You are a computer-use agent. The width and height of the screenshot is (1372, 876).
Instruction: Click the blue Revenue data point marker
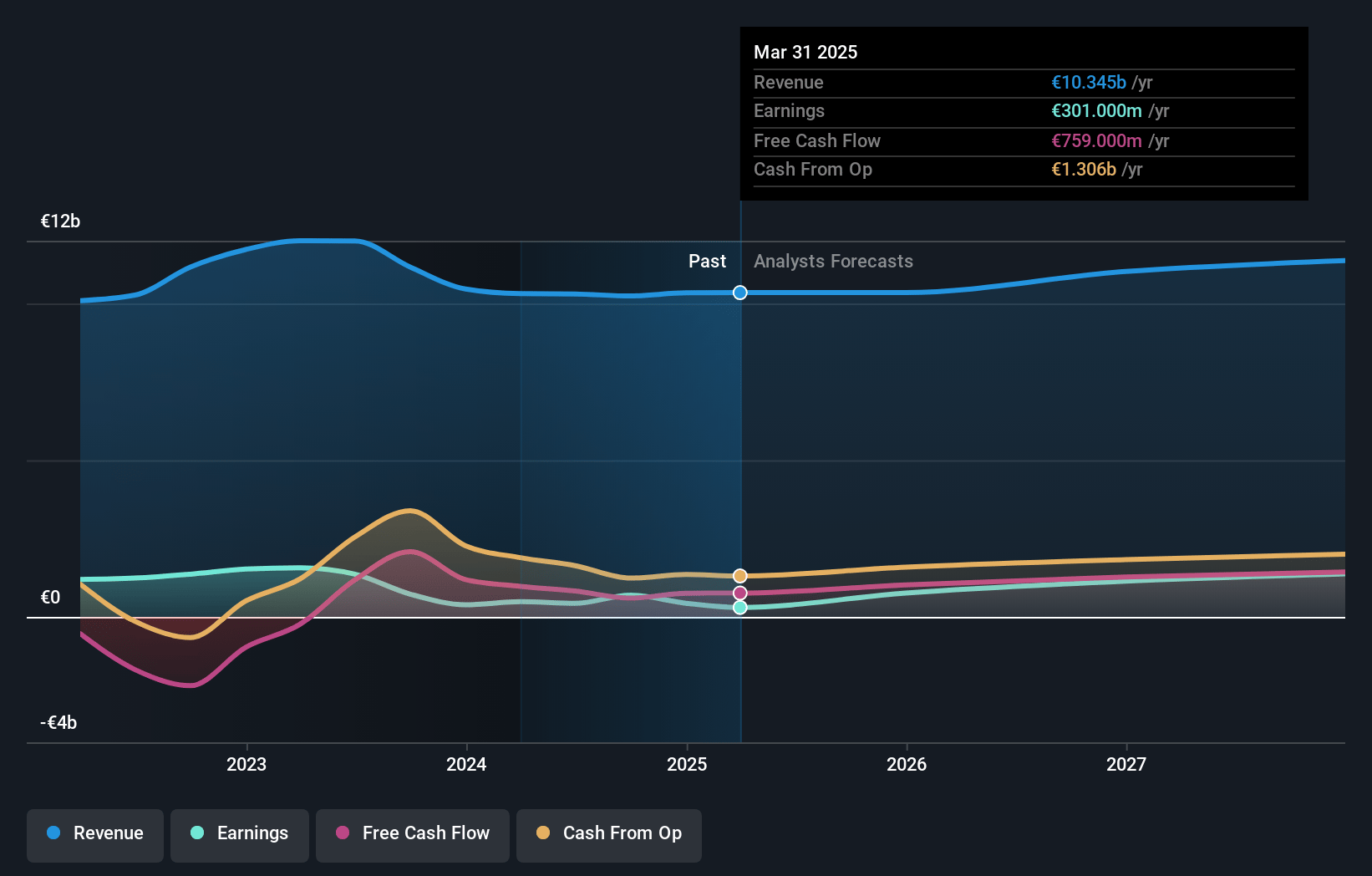click(x=740, y=293)
